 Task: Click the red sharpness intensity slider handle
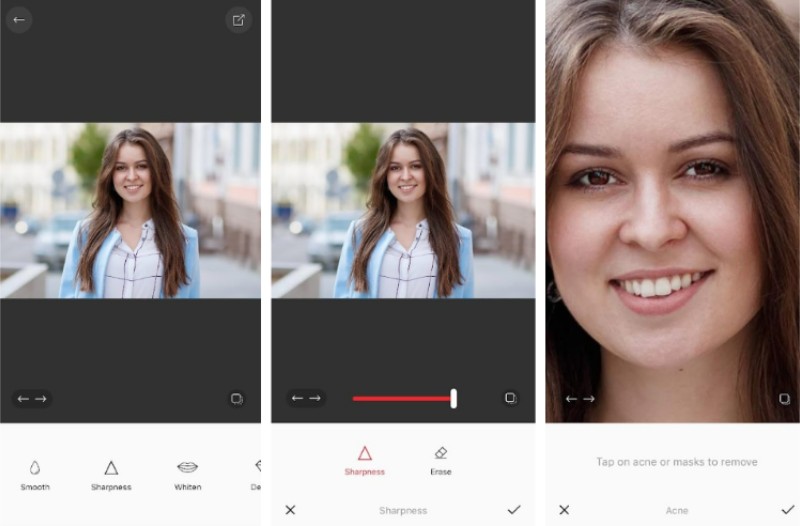coord(454,398)
